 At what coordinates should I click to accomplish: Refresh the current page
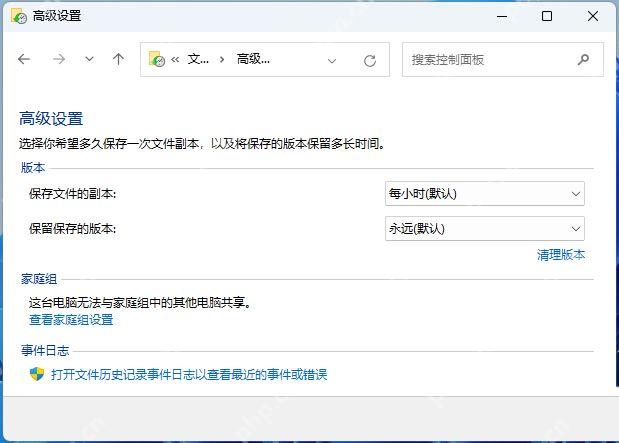pyautogui.click(x=370, y=60)
